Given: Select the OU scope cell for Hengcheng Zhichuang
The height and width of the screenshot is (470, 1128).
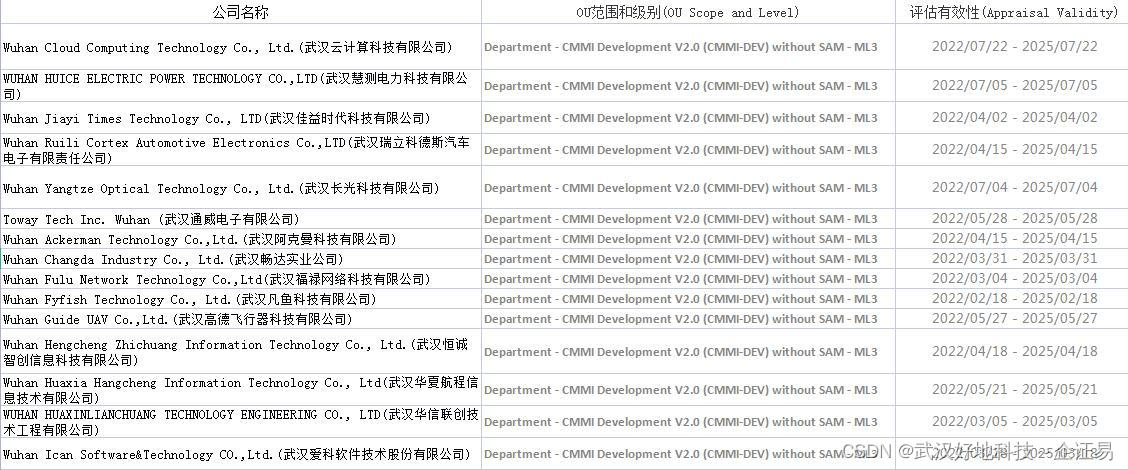Looking at the screenshot, I should (688, 351).
